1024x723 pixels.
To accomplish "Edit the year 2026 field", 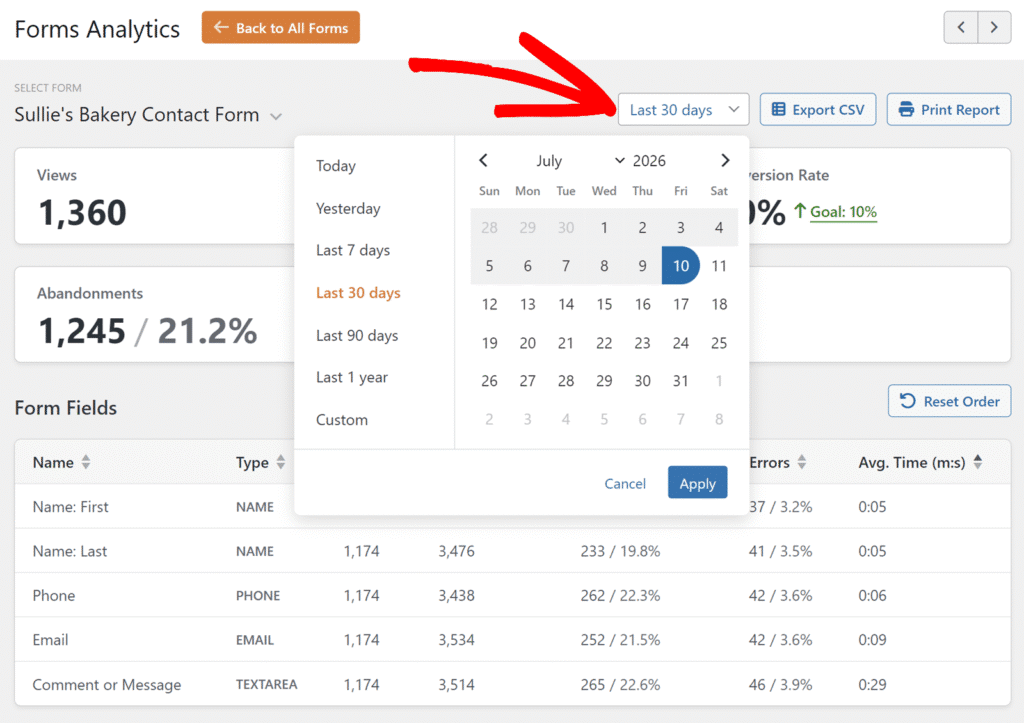I will point(649,161).
